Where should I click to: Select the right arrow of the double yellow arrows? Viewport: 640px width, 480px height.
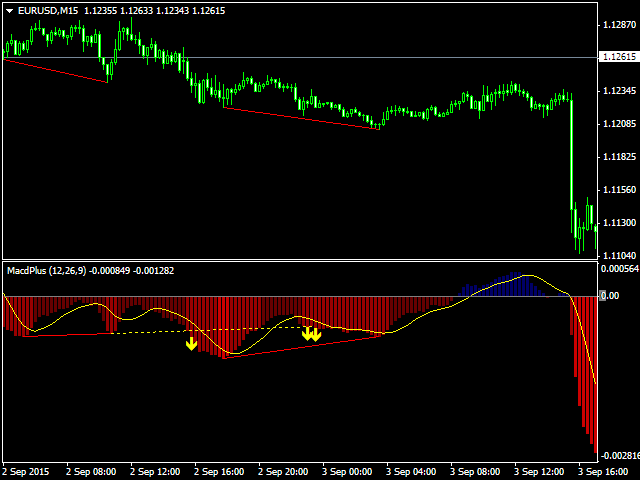[x=316, y=335]
